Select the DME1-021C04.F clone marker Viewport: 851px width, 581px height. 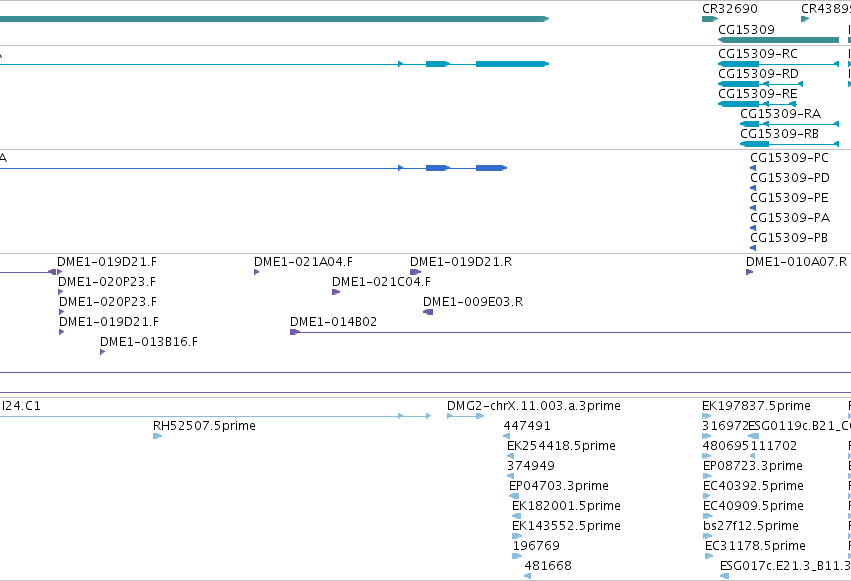336,292
